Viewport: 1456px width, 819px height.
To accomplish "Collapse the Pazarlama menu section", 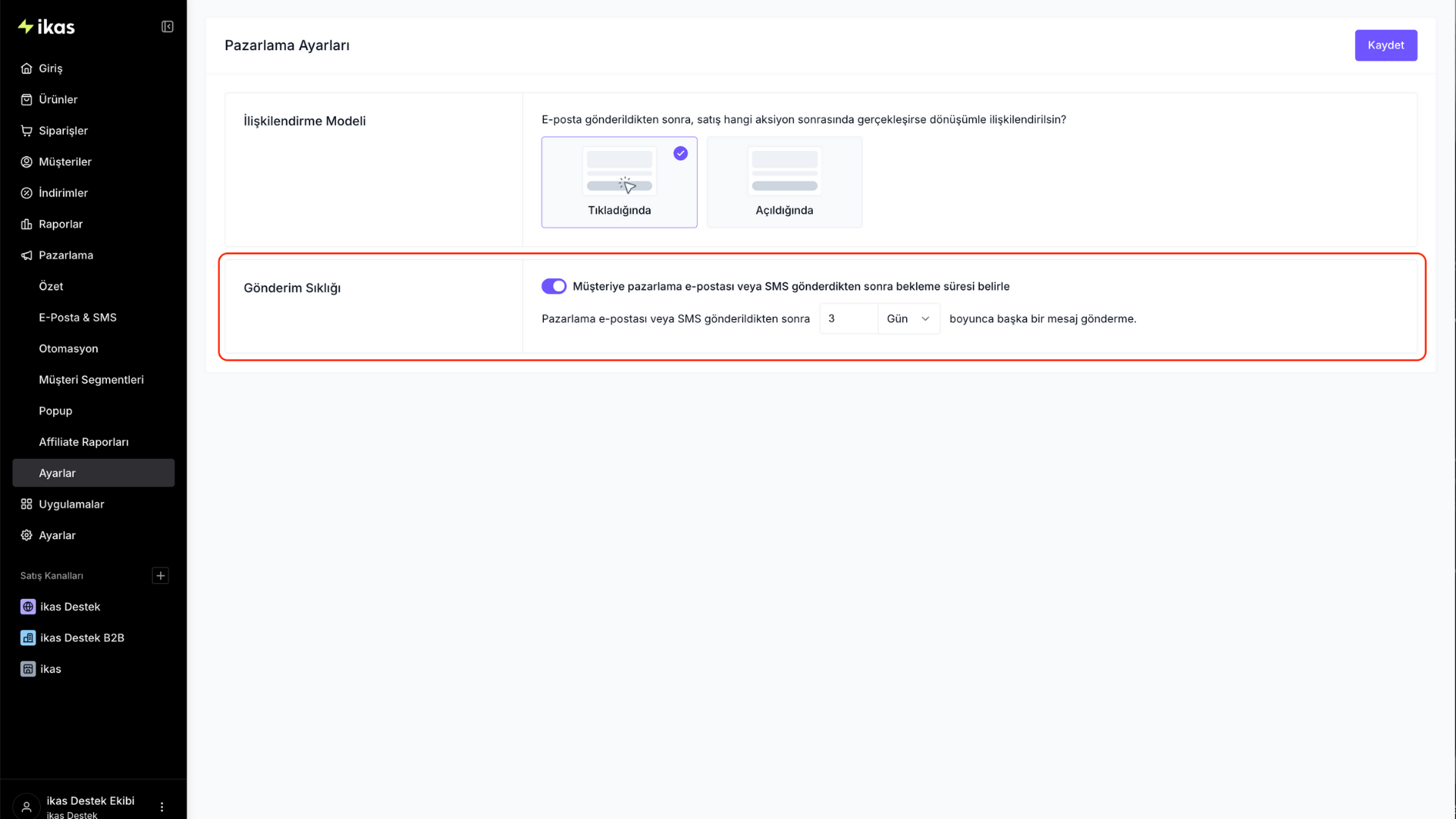I will (x=93, y=255).
